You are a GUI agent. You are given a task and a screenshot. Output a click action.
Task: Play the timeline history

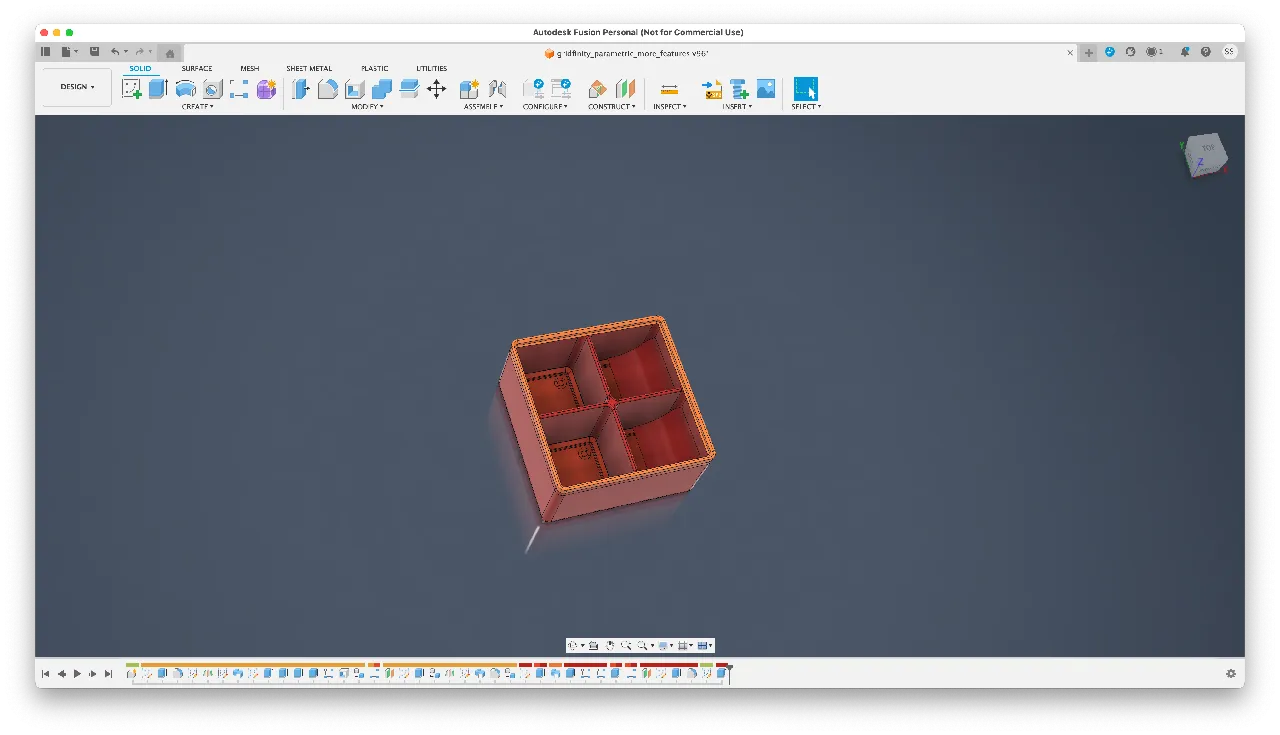78,673
